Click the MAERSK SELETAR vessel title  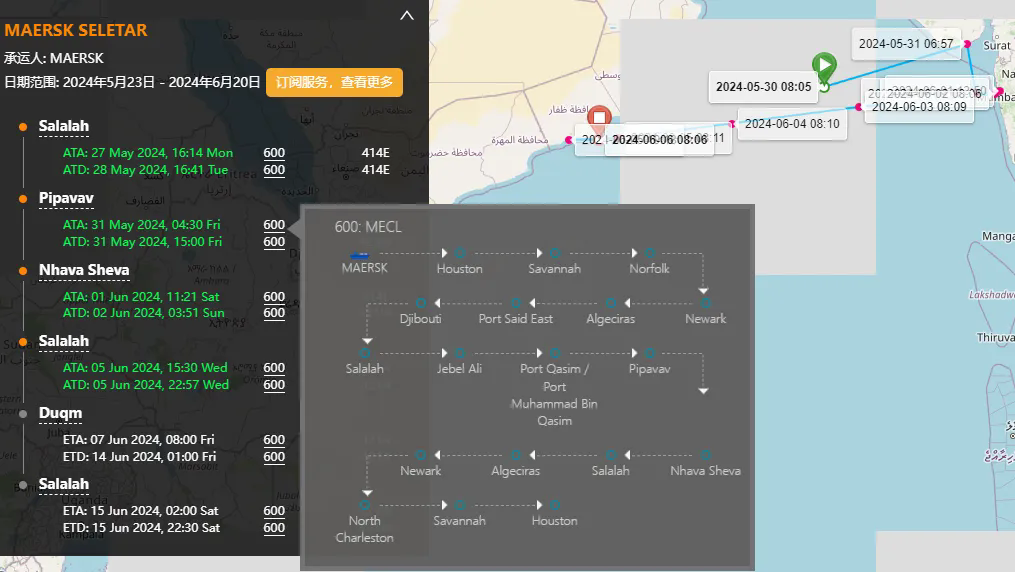tap(76, 30)
